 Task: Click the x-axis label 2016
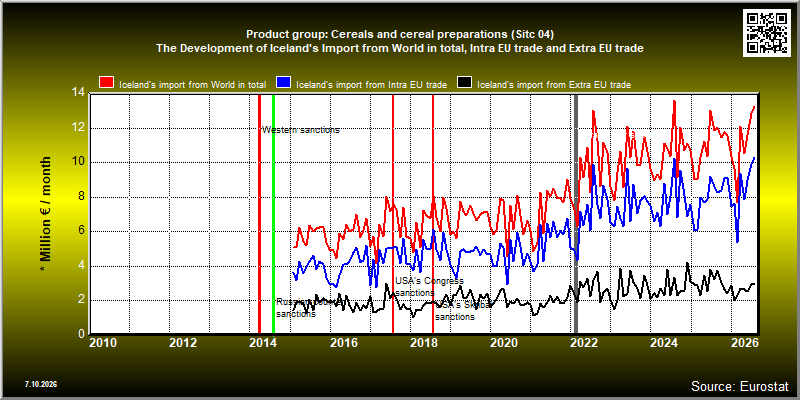point(343,342)
